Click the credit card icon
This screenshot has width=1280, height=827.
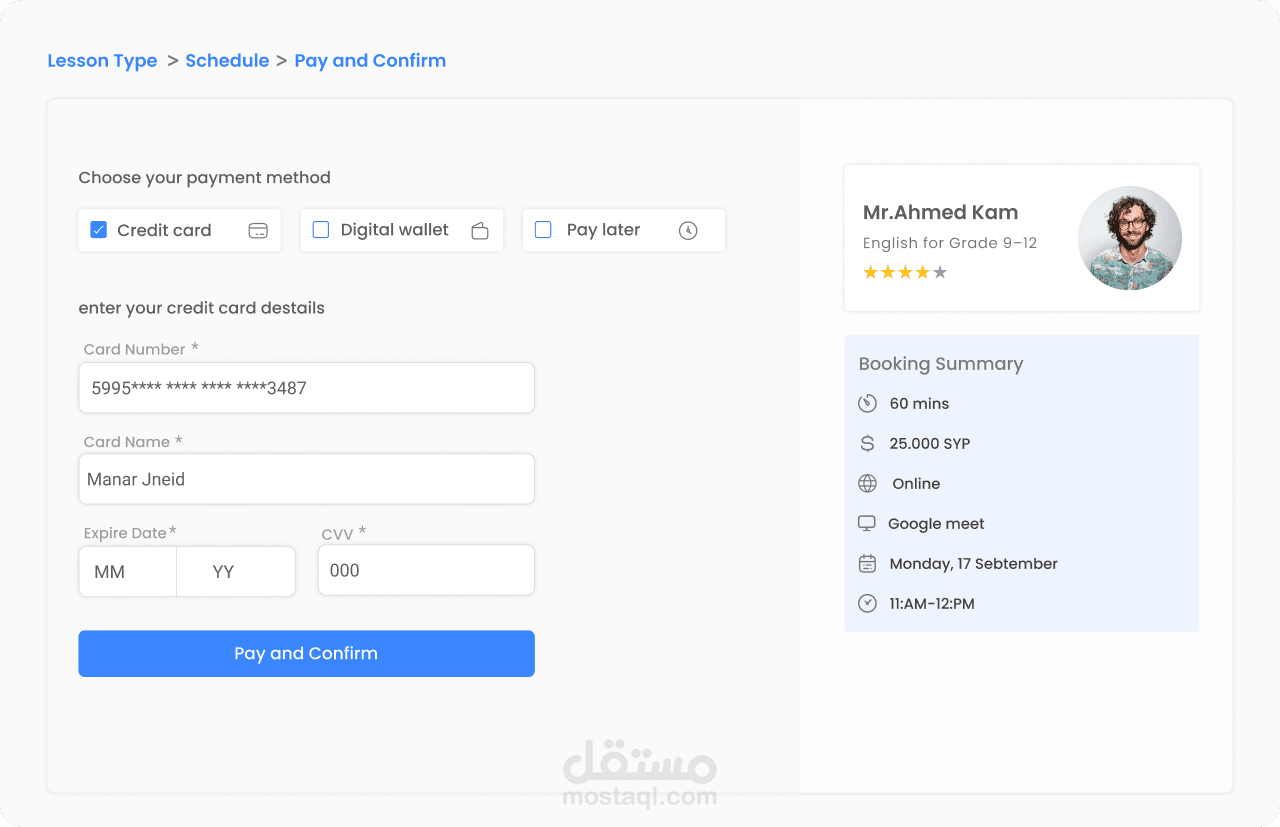click(258, 231)
